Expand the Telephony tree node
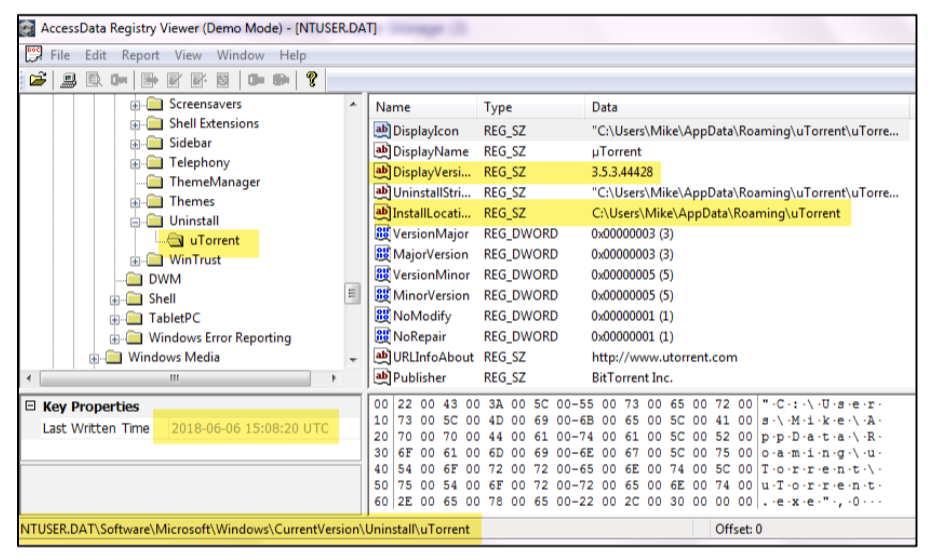This screenshot has width=936, height=560. click(136, 164)
